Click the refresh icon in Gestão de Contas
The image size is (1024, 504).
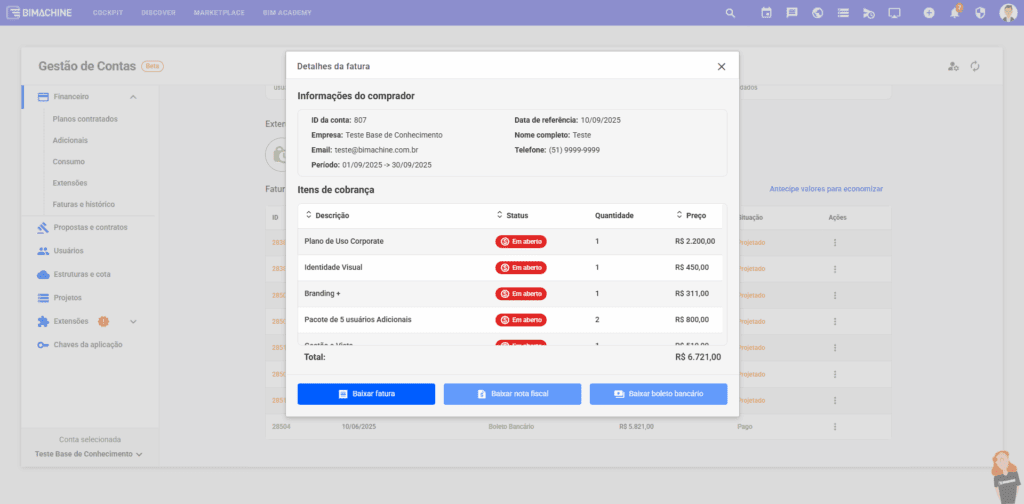coord(975,66)
